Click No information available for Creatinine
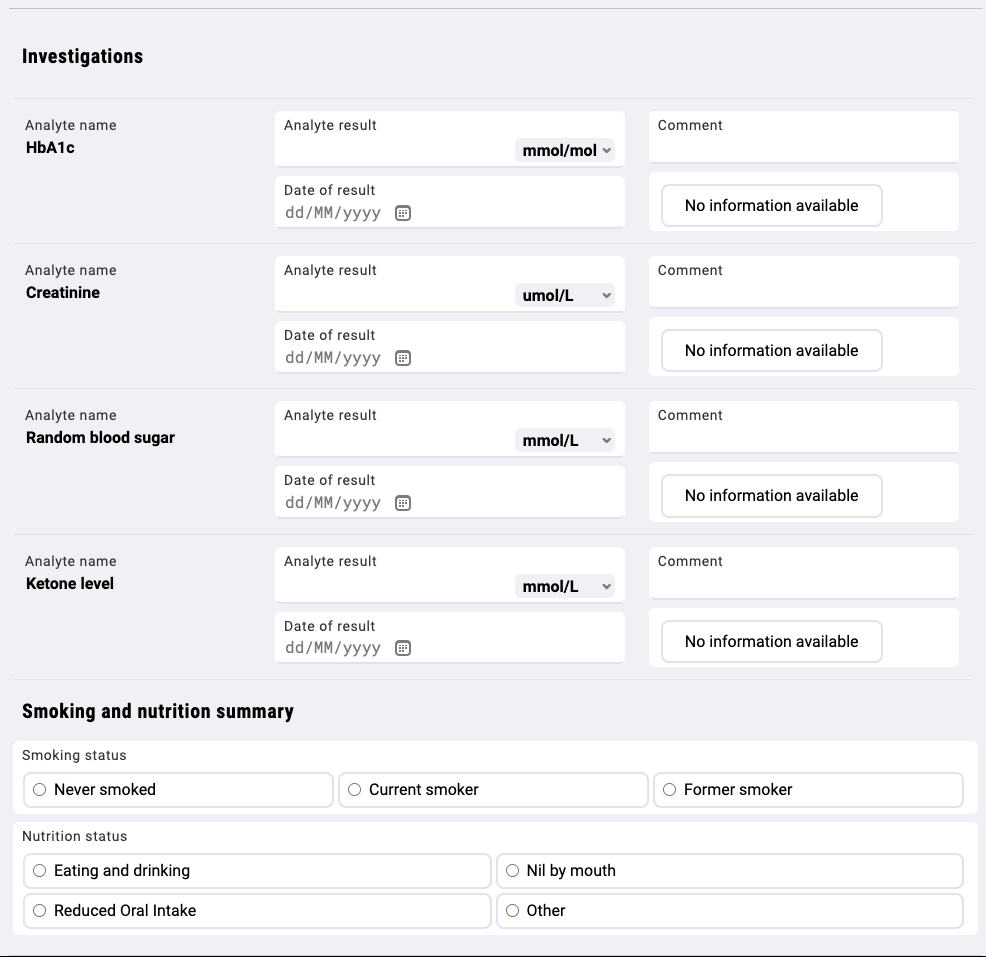This screenshot has width=986, height=957. (771, 350)
